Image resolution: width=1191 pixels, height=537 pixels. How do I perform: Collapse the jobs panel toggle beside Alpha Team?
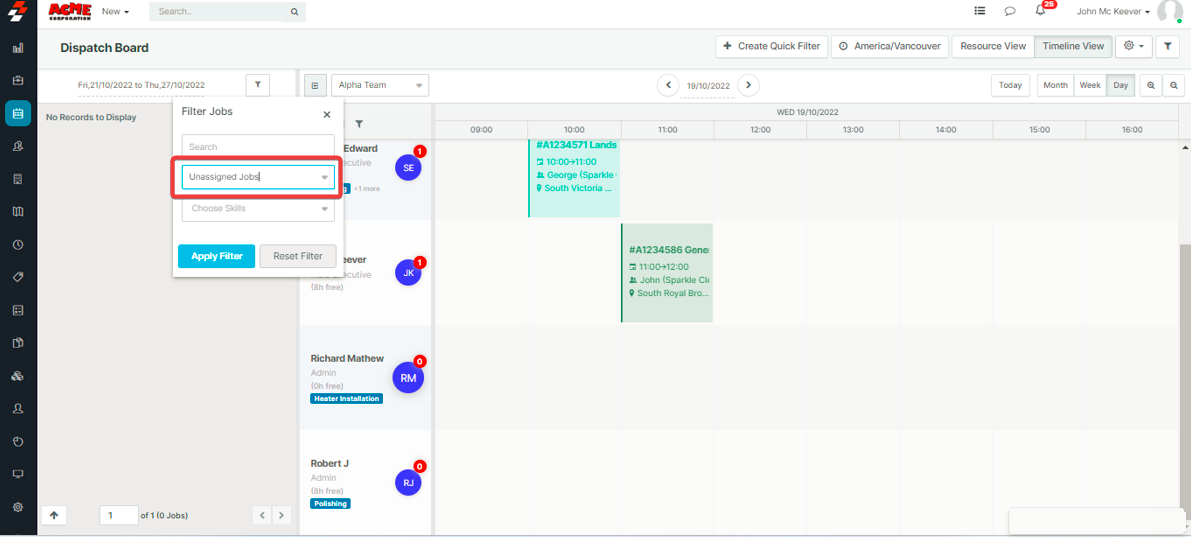click(x=315, y=86)
